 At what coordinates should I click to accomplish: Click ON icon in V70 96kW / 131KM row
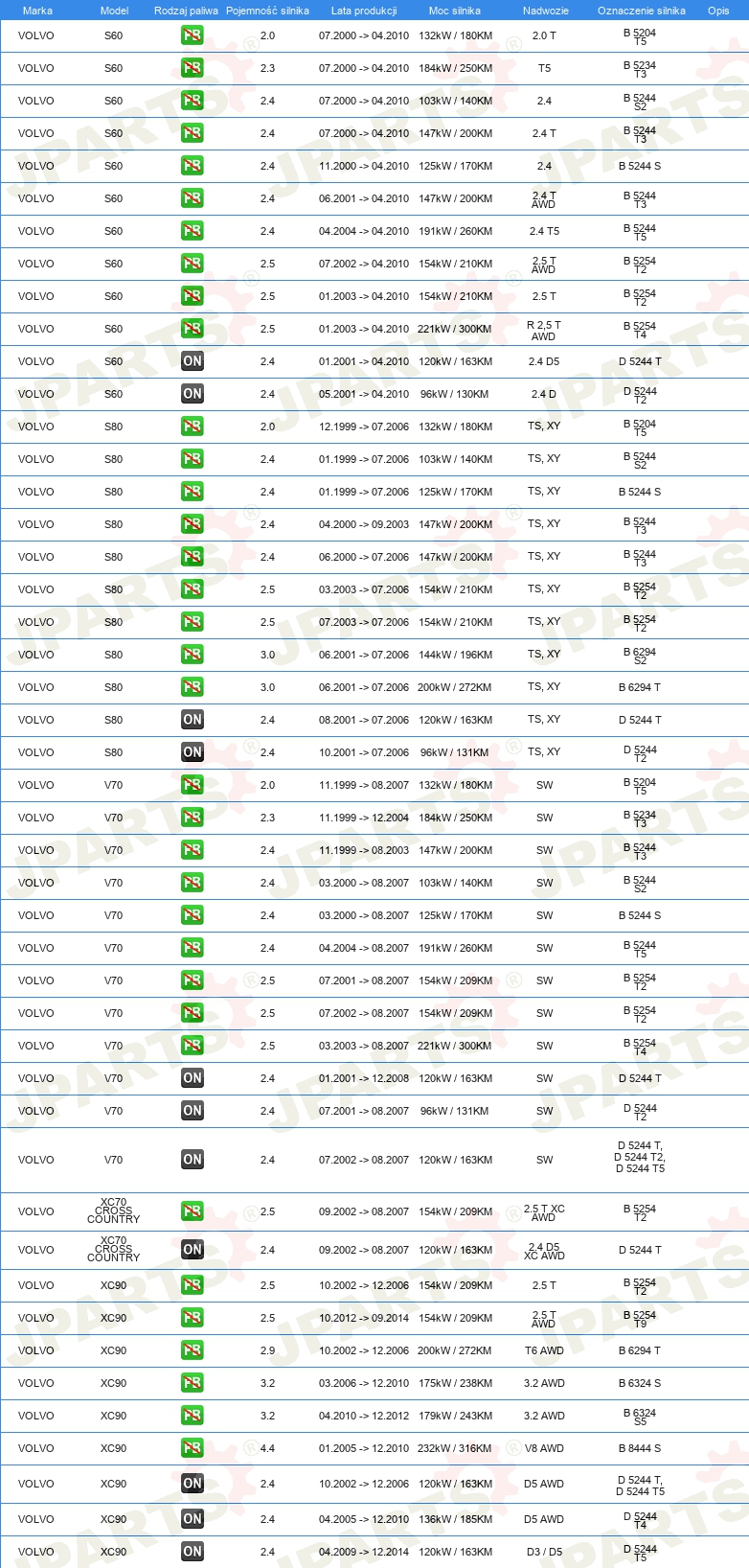192,1111
